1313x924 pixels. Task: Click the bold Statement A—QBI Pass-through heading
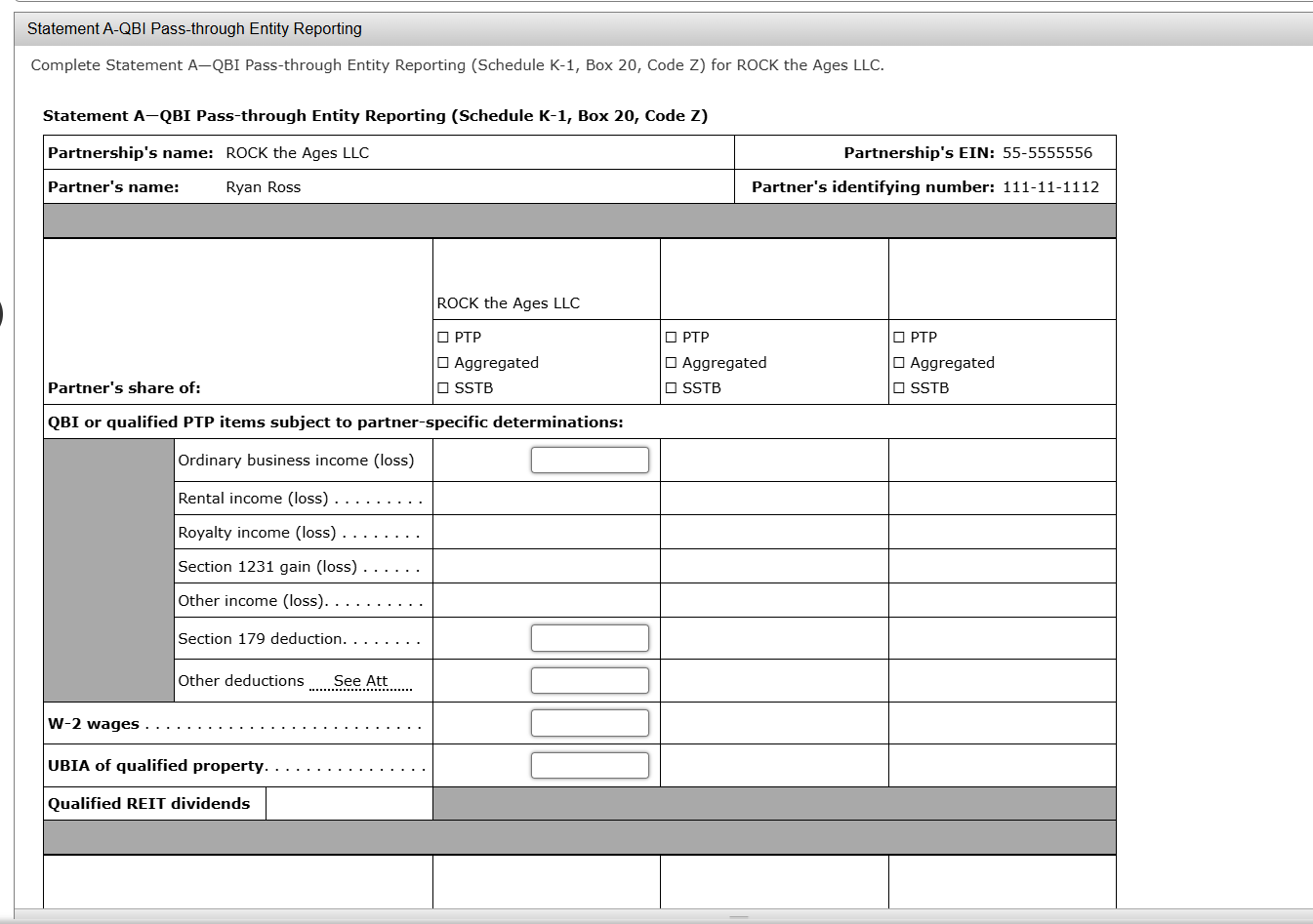click(x=376, y=116)
